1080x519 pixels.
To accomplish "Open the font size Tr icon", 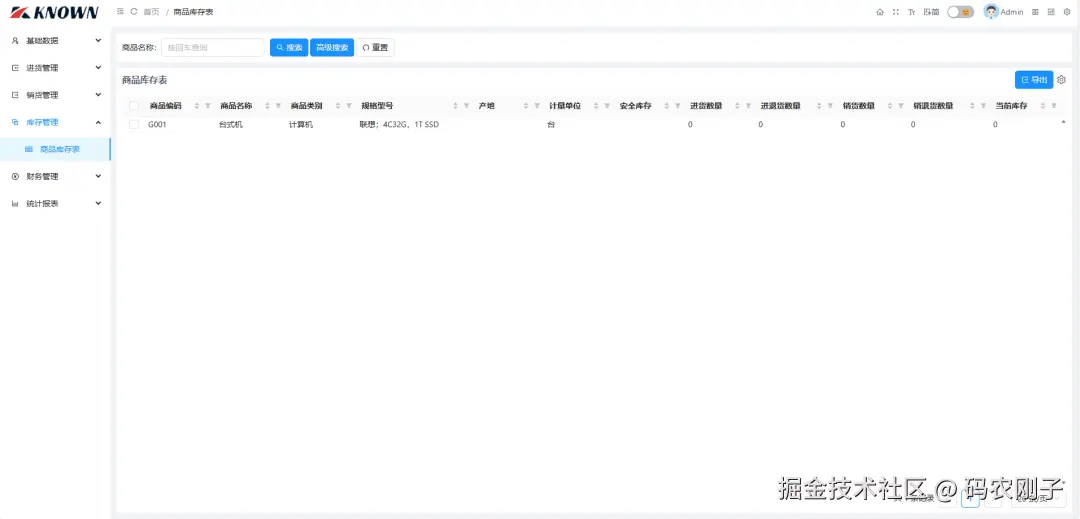I will [911, 12].
